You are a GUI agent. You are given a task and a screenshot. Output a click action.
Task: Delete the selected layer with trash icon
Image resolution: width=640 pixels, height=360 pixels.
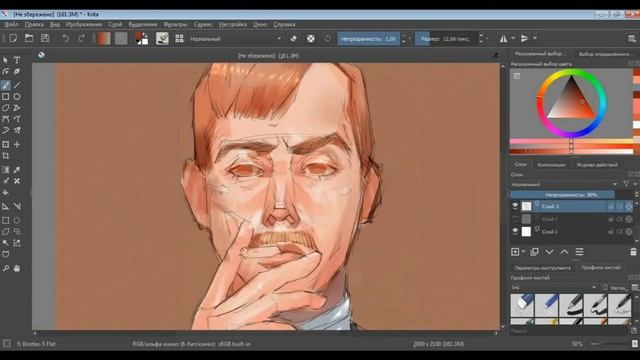(x=633, y=252)
